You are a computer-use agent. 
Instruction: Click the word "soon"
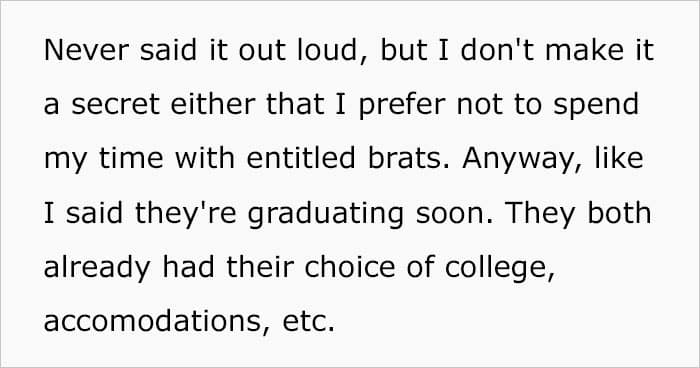pyautogui.click(x=454, y=213)
